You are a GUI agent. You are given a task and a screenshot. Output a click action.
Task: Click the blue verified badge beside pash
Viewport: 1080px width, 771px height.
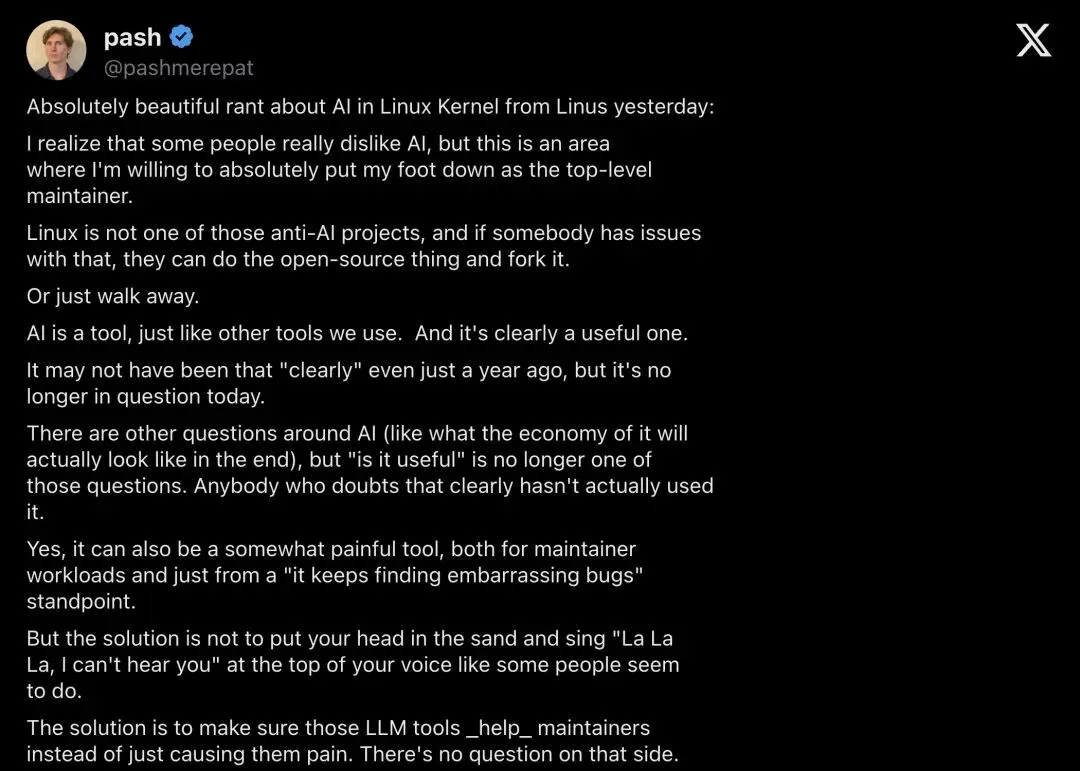click(x=181, y=37)
